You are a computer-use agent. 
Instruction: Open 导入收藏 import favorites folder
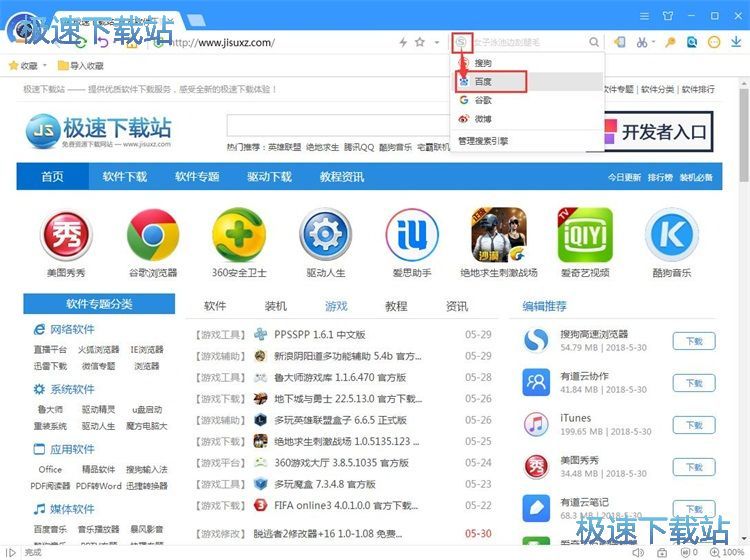80,66
